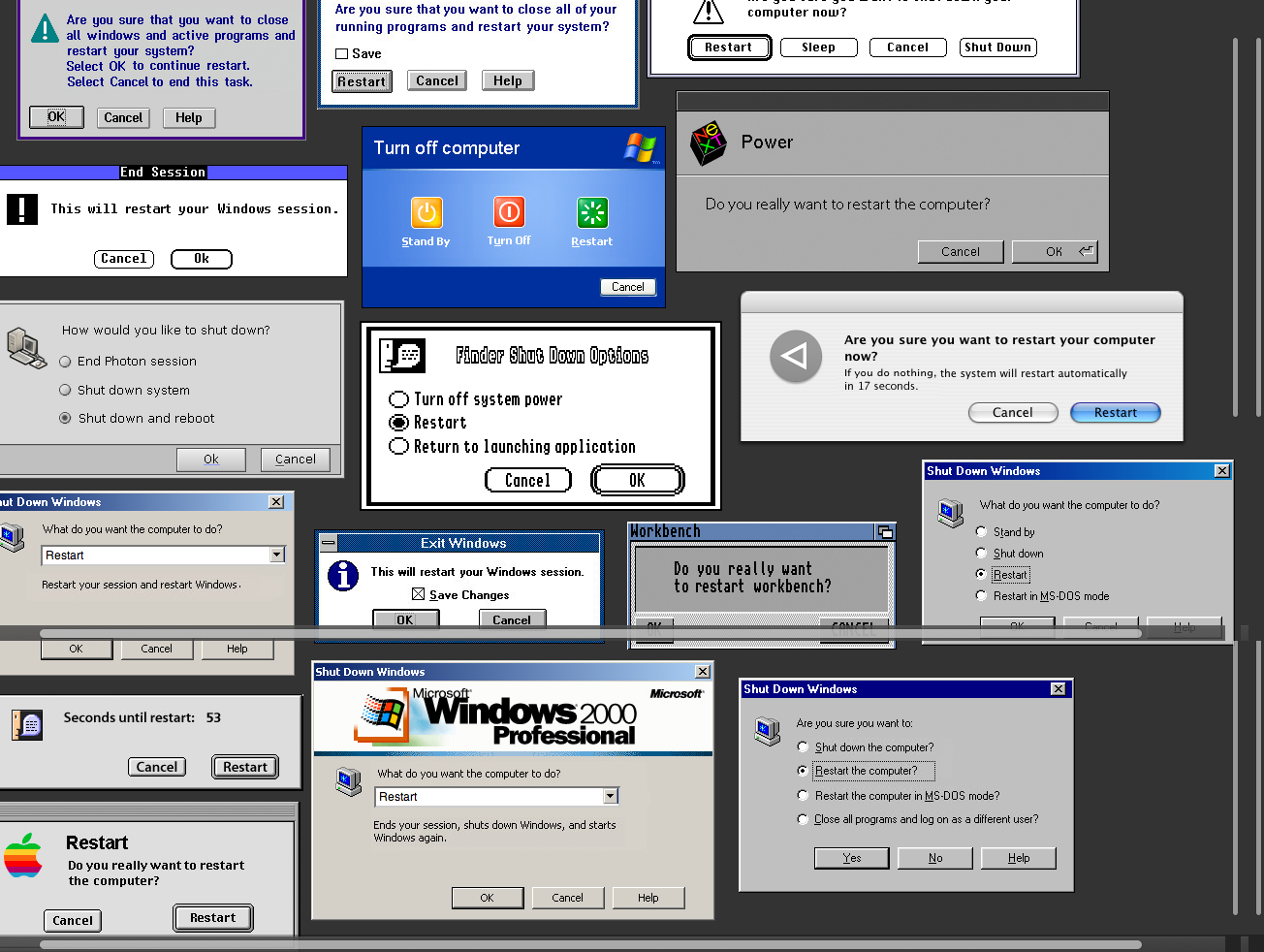This screenshot has width=1264, height=952.
Task: Click the round gray triangle icon in the 17 seconds dialog
Action: pos(796,357)
